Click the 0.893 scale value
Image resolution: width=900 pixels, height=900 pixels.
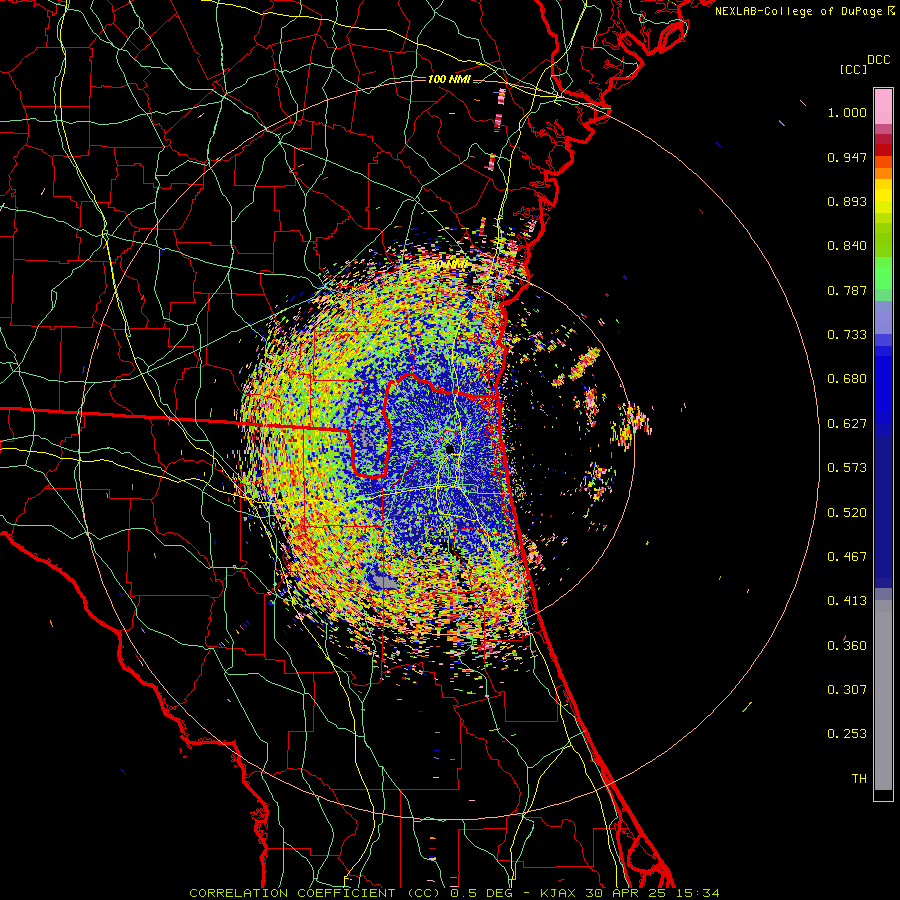[x=847, y=201]
